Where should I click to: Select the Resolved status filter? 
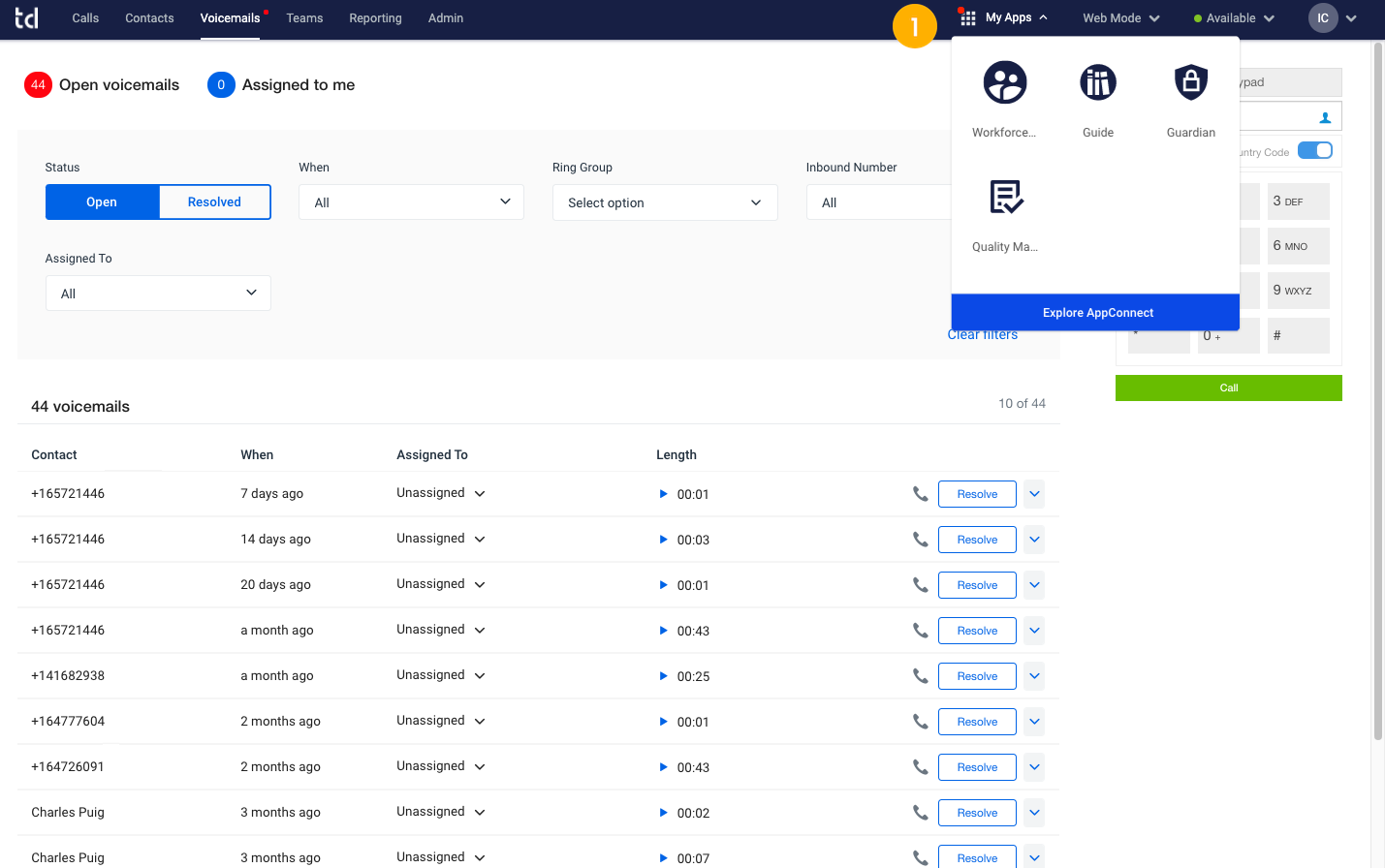(x=214, y=201)
